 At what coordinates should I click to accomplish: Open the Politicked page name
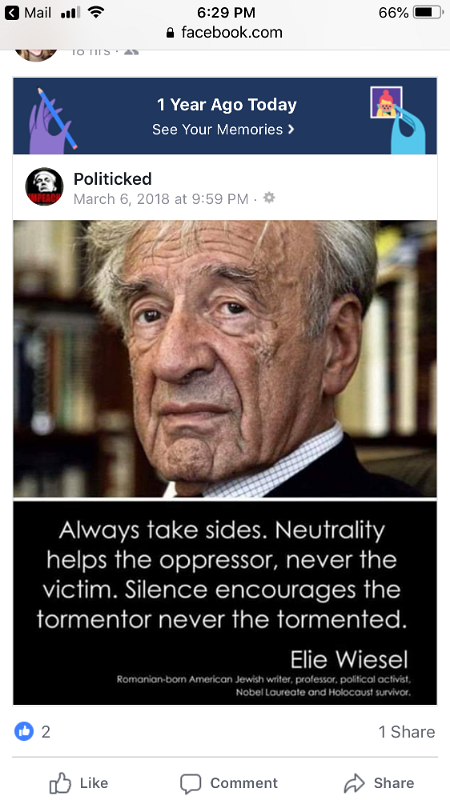(113, 179)
